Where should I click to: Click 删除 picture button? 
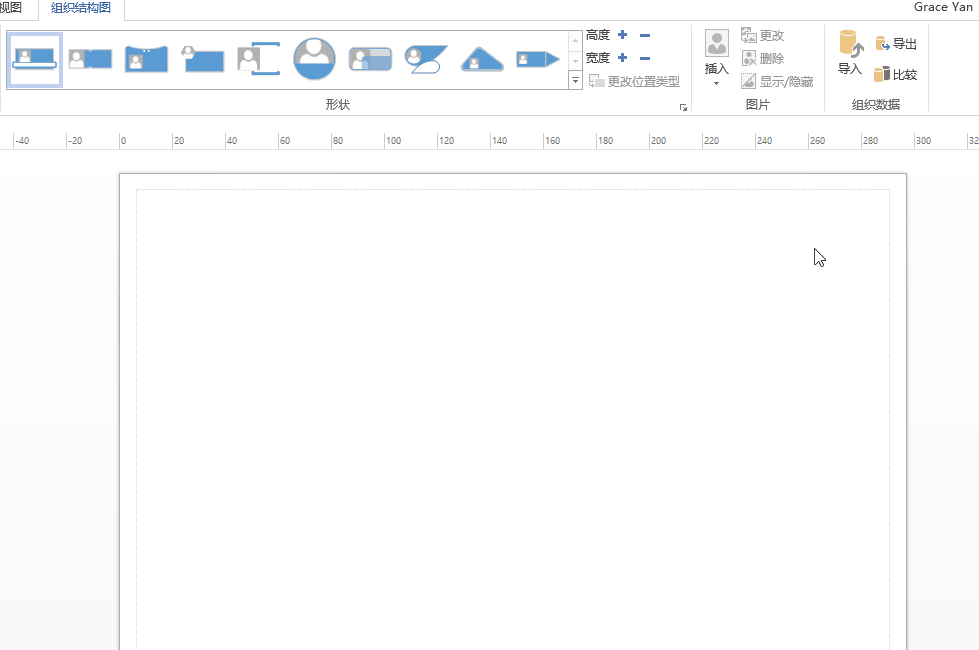(762, 59)
